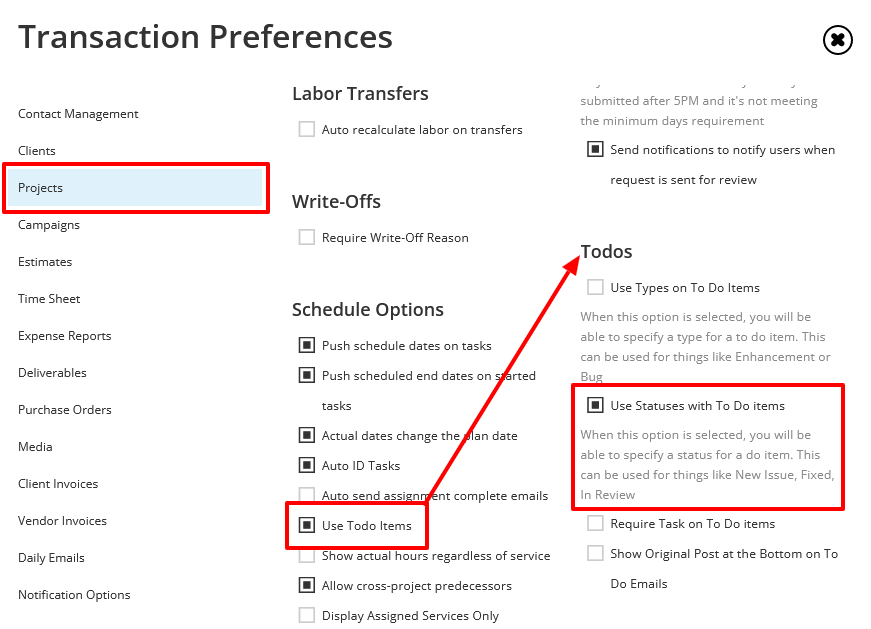The width and height of the screenshot is (871, 629).
Task: Open Notification Options settings
Action: pos(74,594)
